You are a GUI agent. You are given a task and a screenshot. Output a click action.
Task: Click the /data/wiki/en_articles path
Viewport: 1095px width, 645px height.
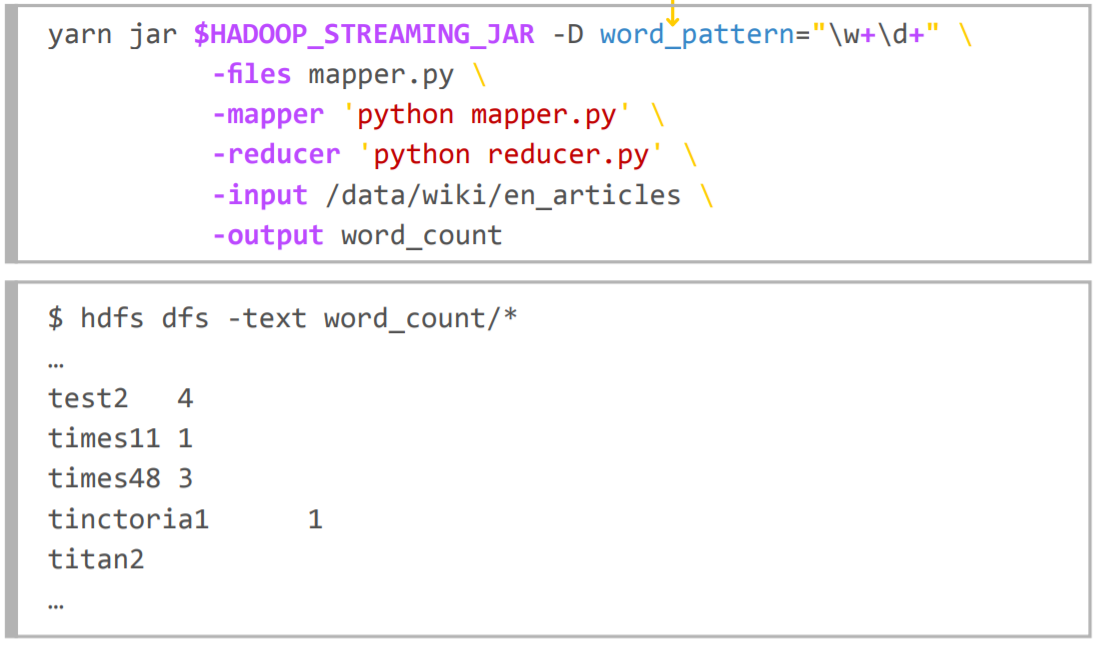(503, 195)
